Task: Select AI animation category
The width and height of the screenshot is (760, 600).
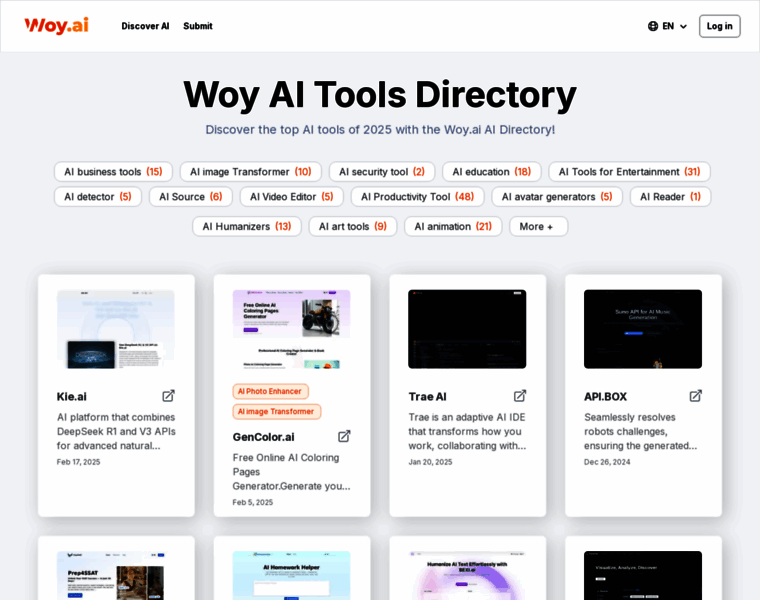Action: tap(453, 226)
